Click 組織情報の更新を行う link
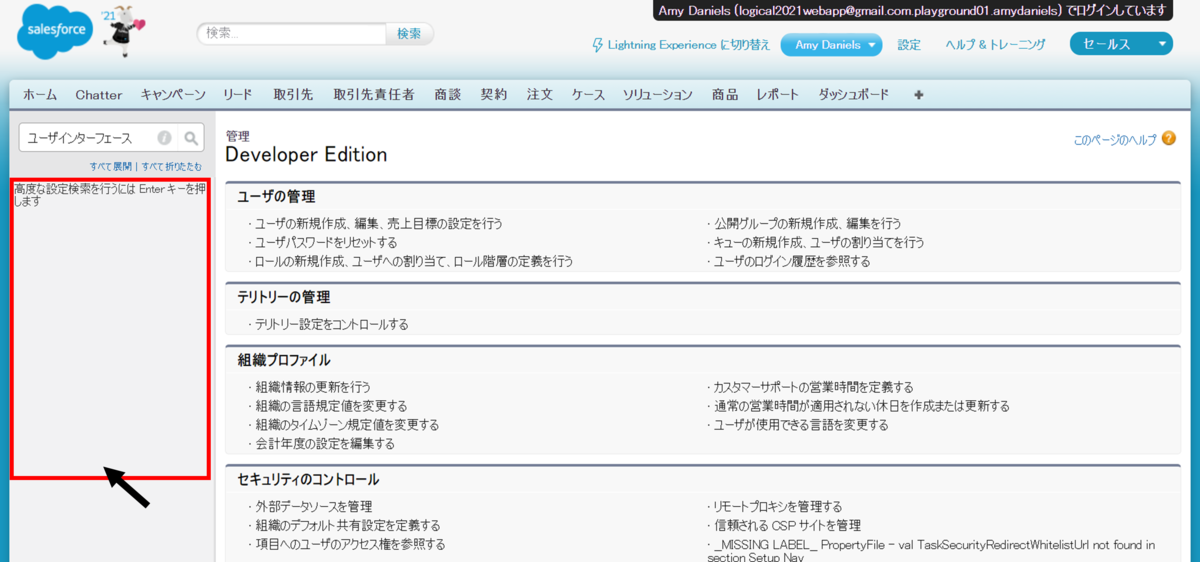The image size is (1200, 562). 313,387
